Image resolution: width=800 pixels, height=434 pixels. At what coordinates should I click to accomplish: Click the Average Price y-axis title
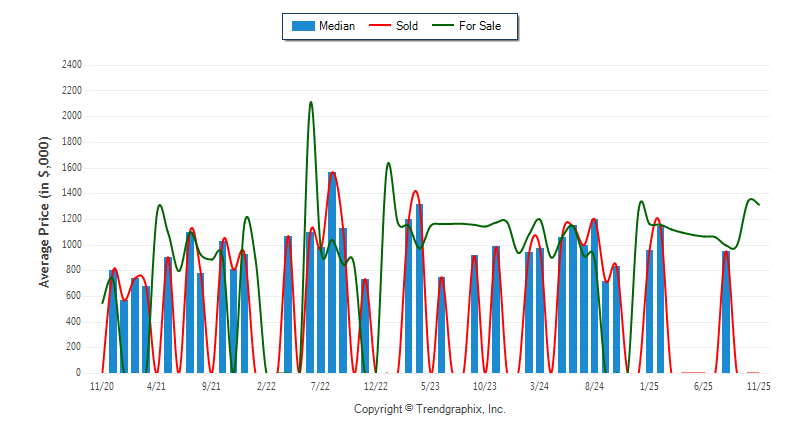pyautogui.click(x=45, y=222)
